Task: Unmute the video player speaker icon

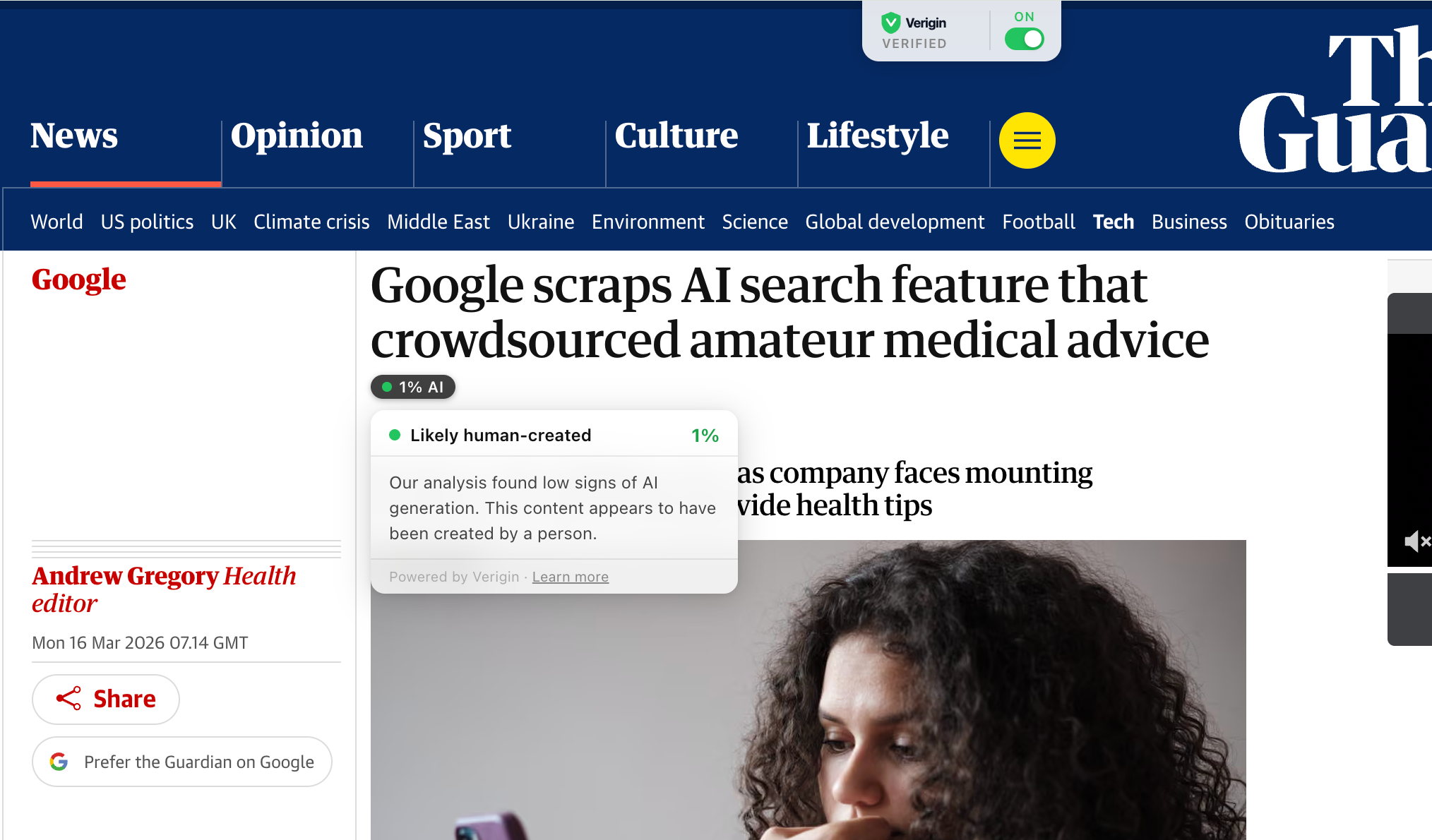Action: (x=1417, y=541)
